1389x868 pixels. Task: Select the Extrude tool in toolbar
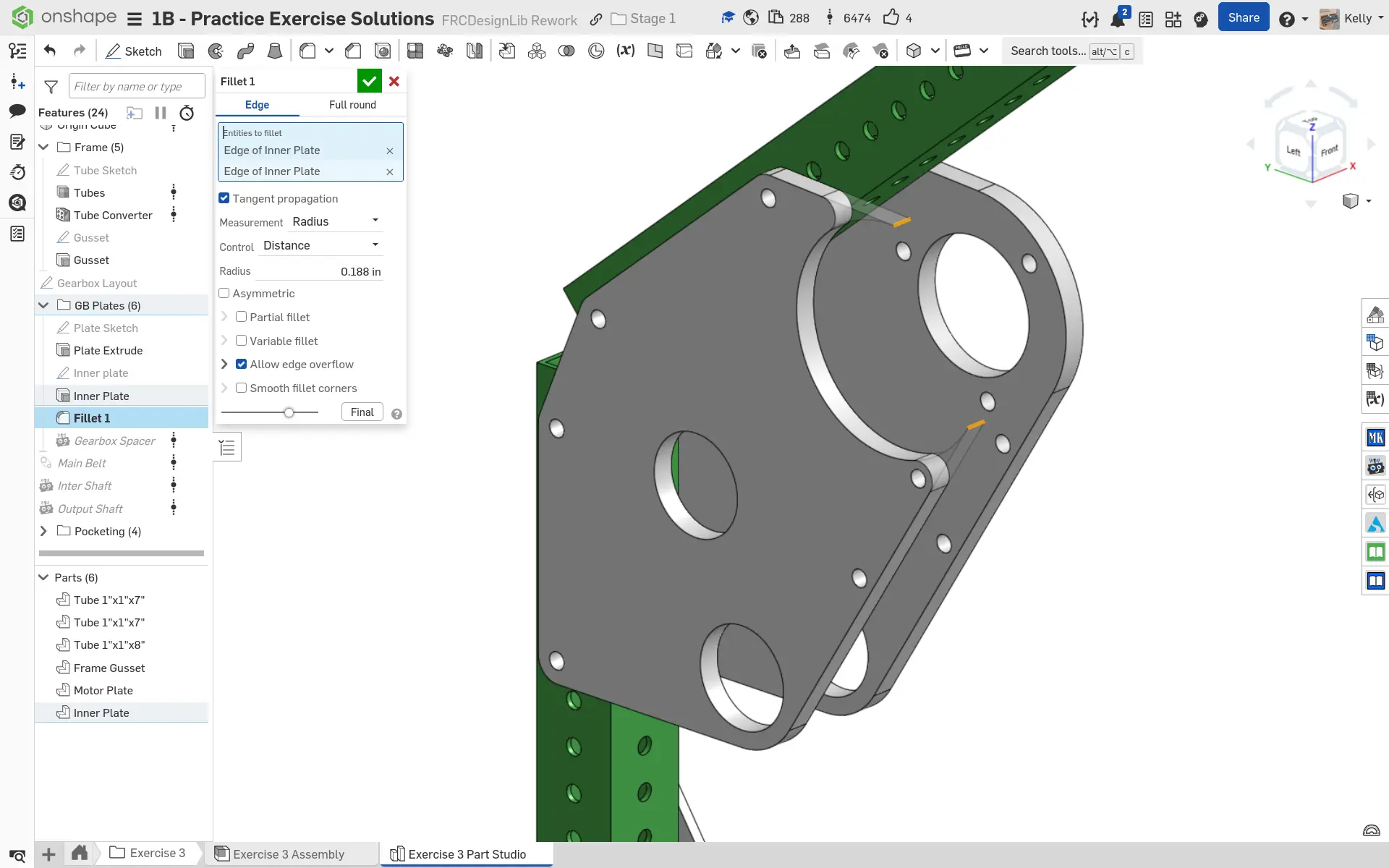186,51
